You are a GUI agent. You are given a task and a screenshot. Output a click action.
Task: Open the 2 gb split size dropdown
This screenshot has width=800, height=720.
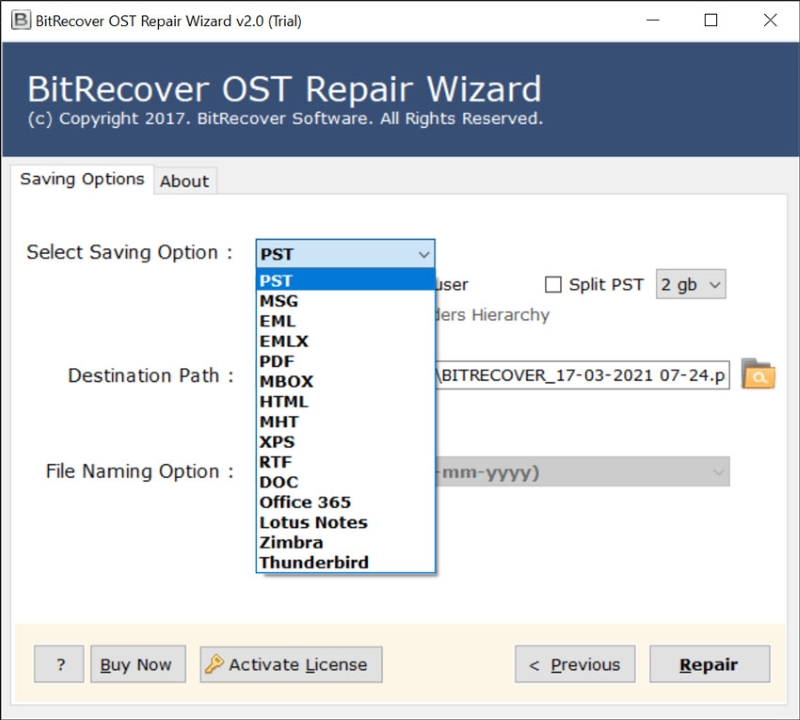(690, 285)
